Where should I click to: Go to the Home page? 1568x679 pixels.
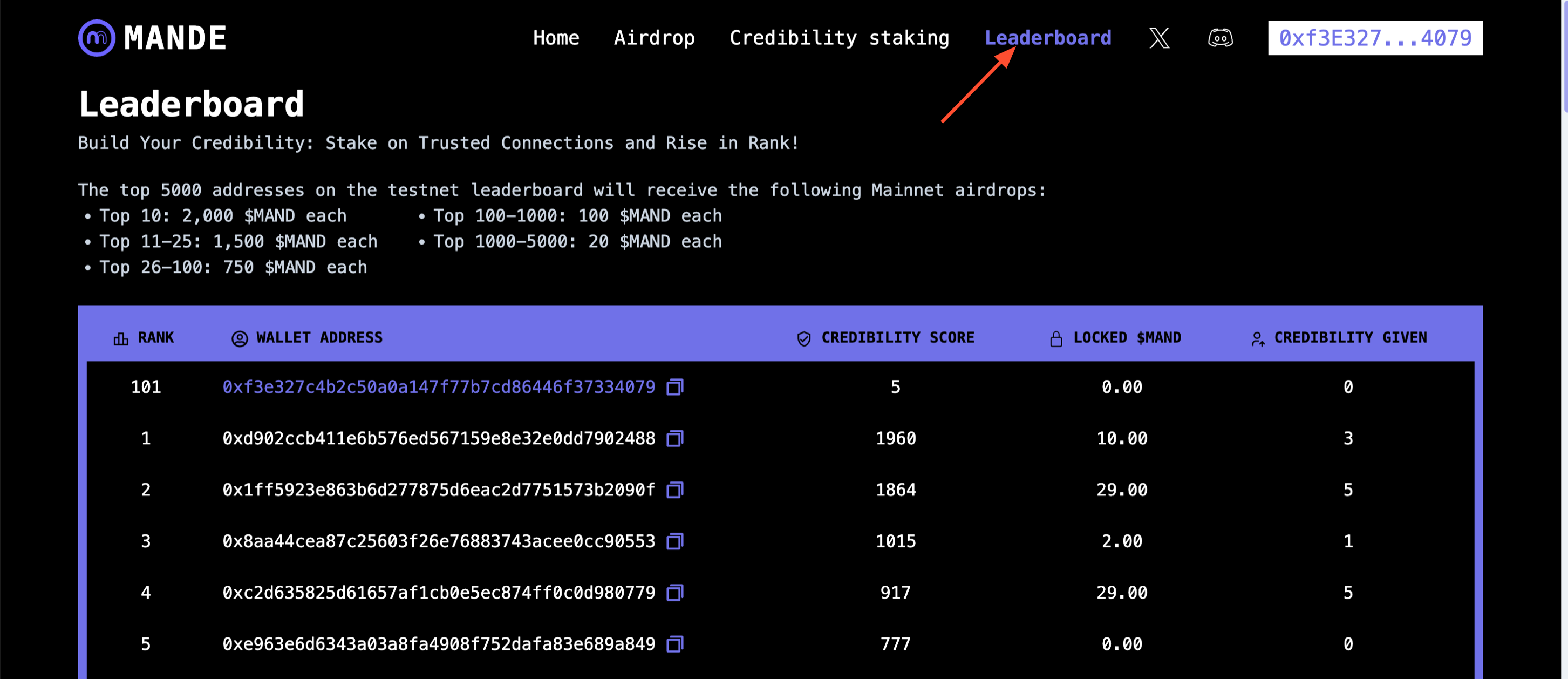556,38
